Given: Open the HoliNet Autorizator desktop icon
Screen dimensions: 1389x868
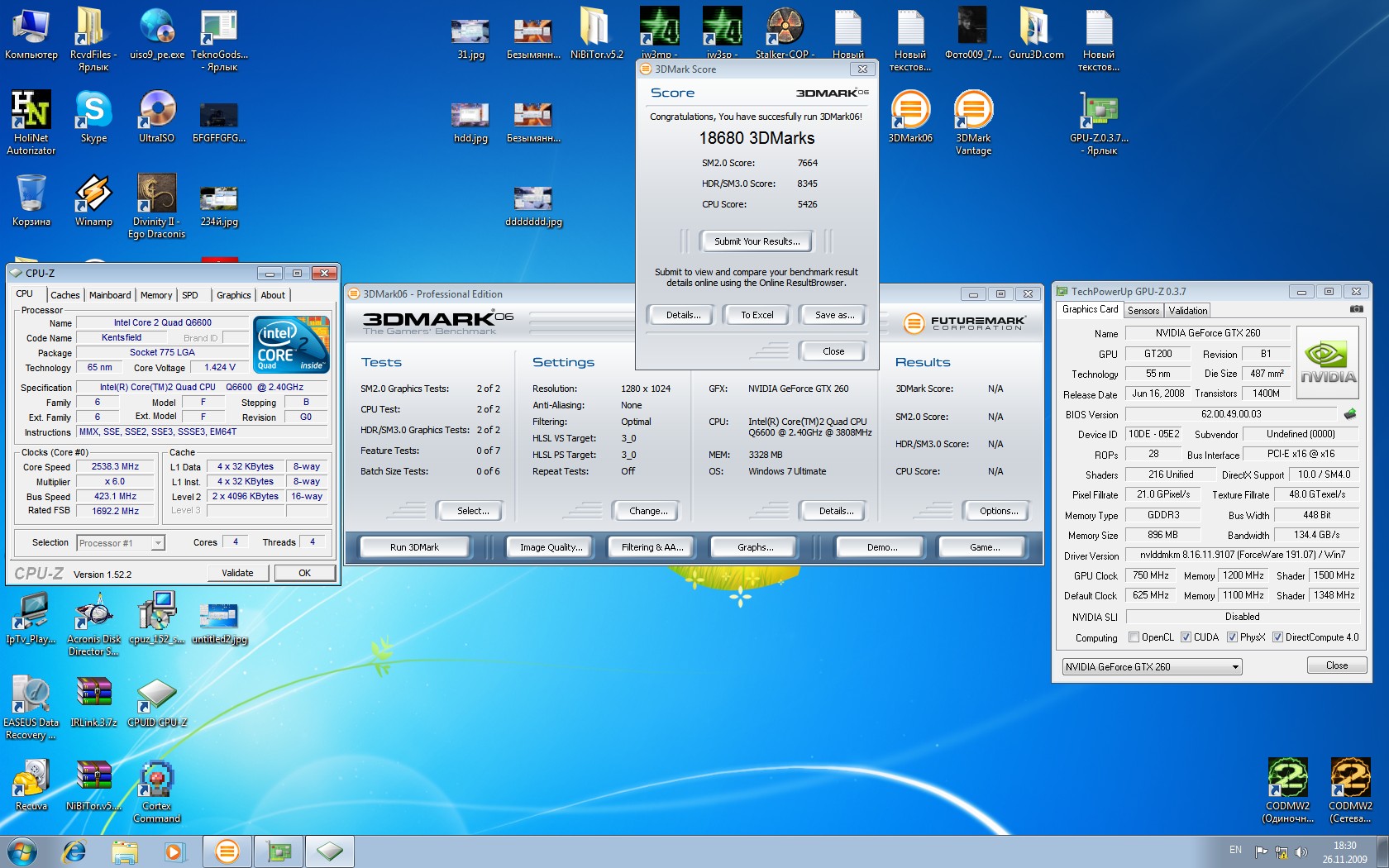Looking at the screenshot, I should click(x=31, y=122).
